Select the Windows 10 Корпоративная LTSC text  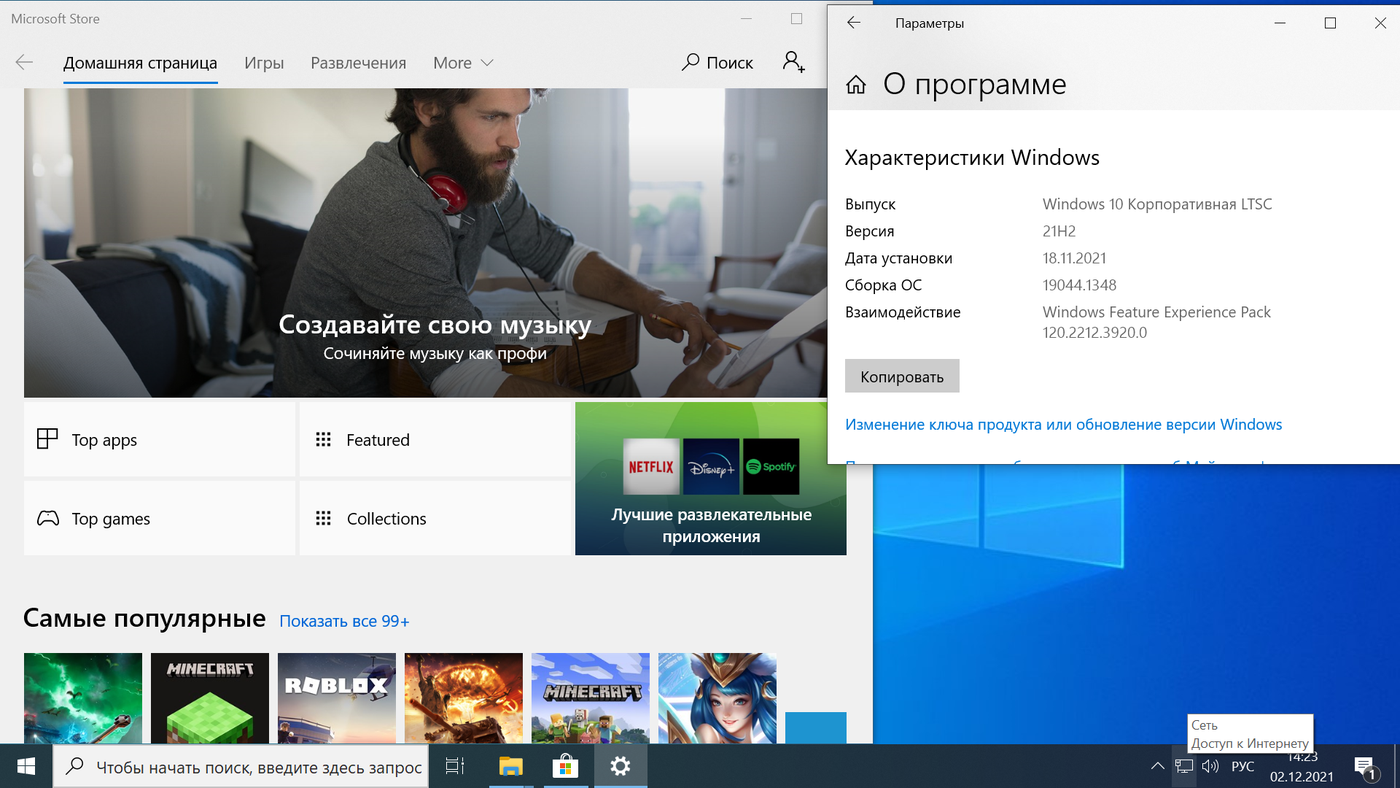click(x=1157, y=204)
